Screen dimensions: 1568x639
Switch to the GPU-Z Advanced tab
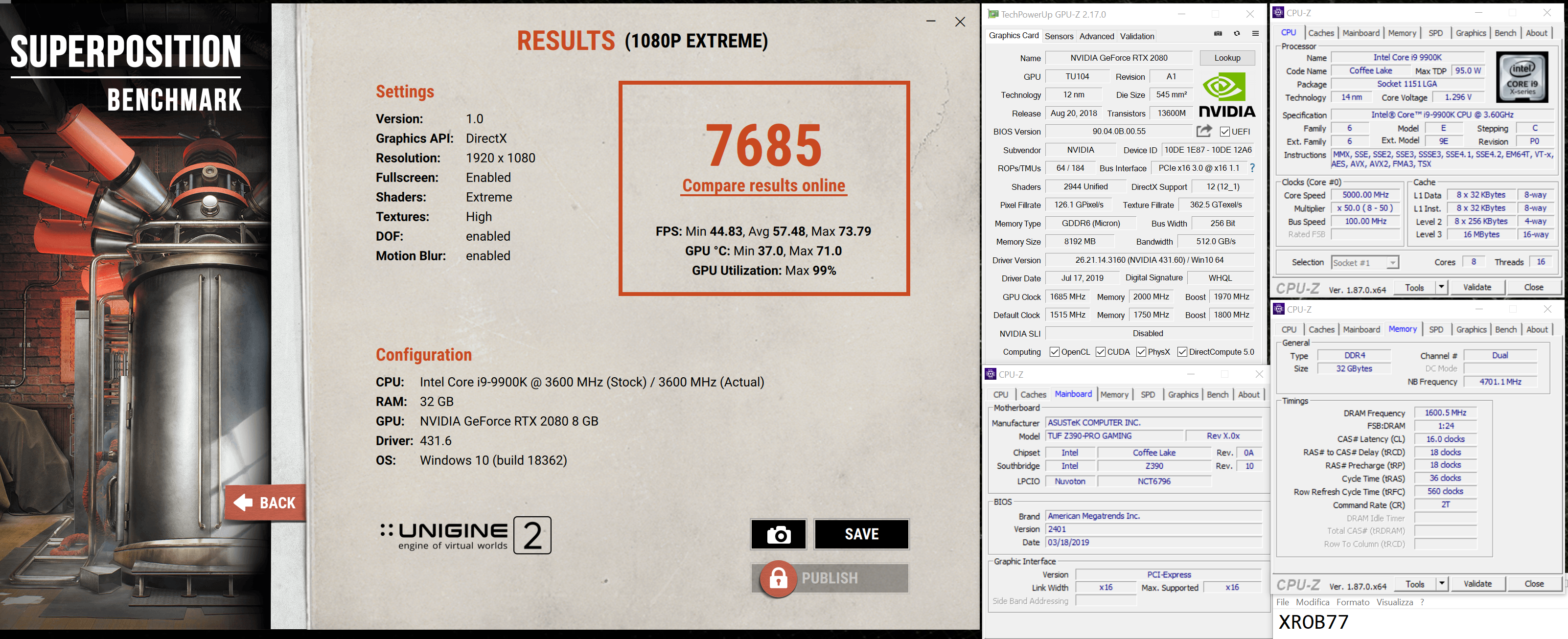pos(1097,36)
